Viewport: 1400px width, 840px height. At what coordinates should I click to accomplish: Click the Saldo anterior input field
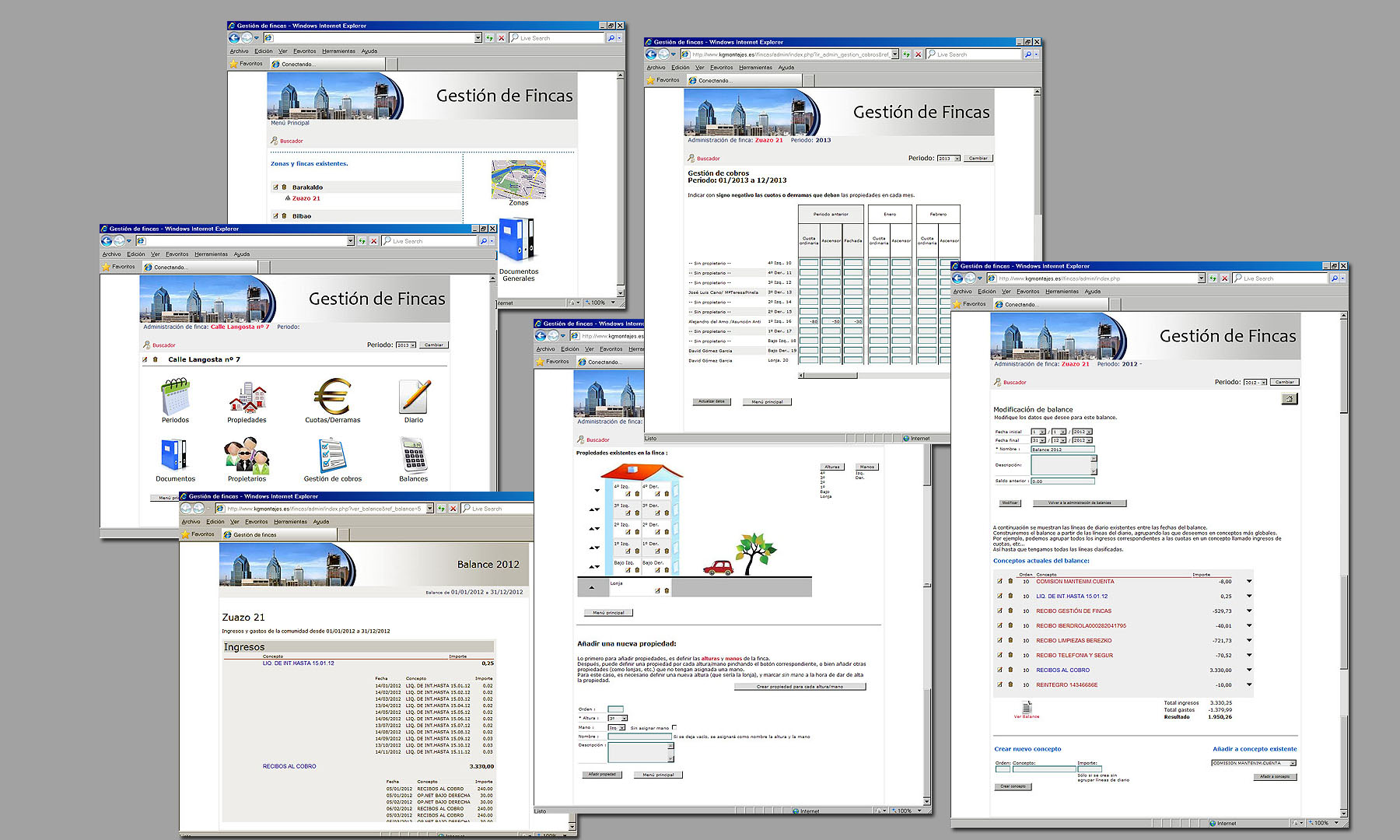pos(1063,481)
